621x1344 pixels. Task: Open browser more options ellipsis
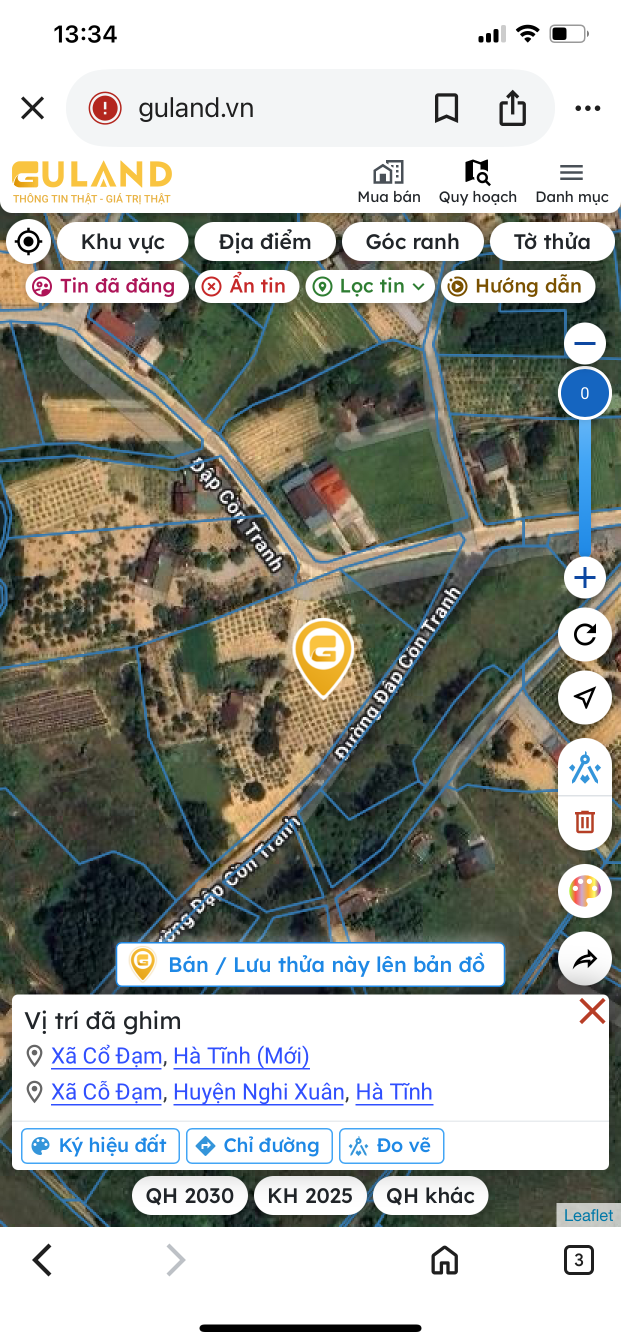click(x=587, y=109)
